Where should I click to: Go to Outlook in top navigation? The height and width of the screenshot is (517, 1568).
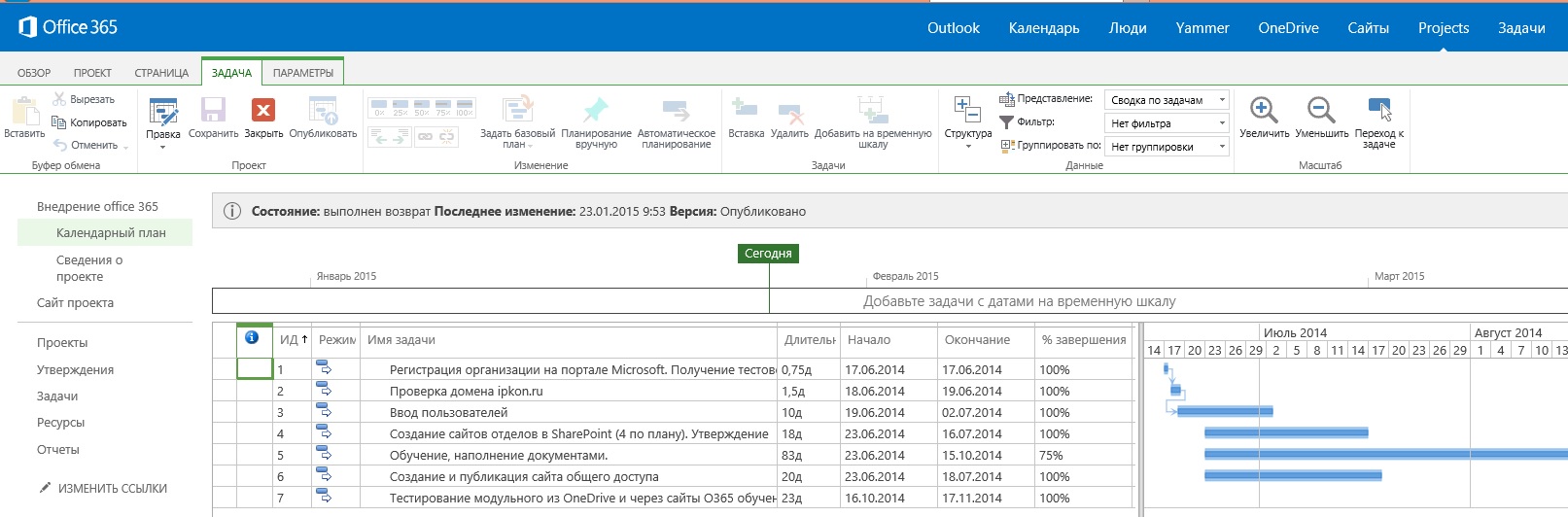[954, 28]
